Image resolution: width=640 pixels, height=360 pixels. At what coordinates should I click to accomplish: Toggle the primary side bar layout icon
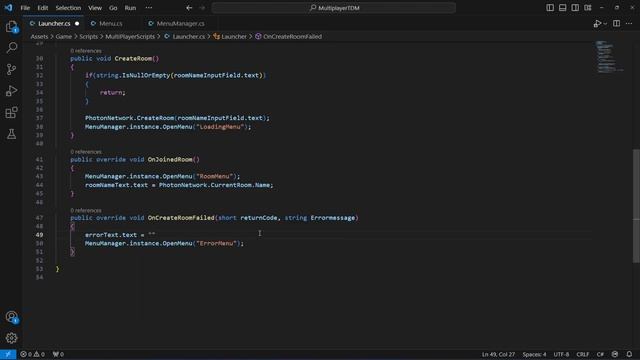pos(550,8)
